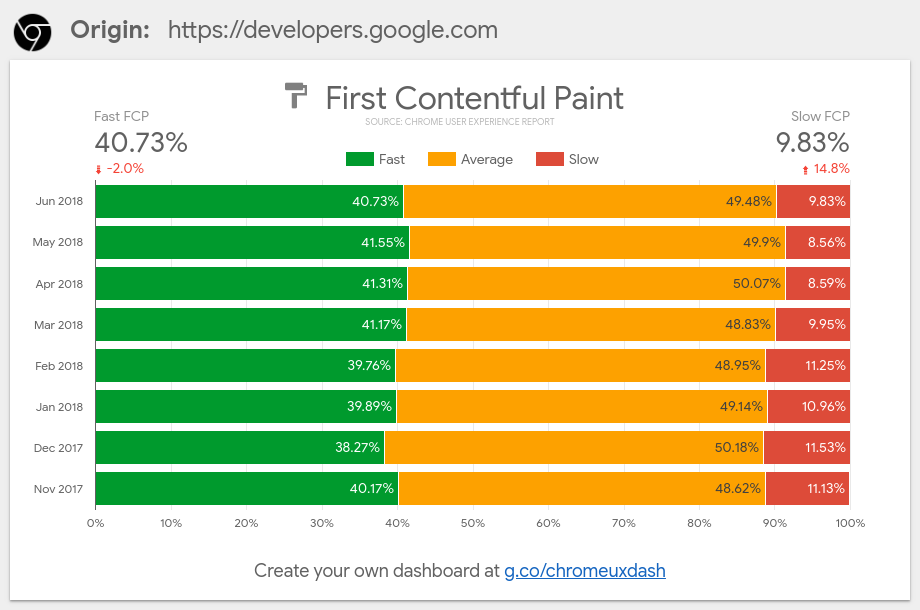Toggle the red Slow legend swatch

550,159
